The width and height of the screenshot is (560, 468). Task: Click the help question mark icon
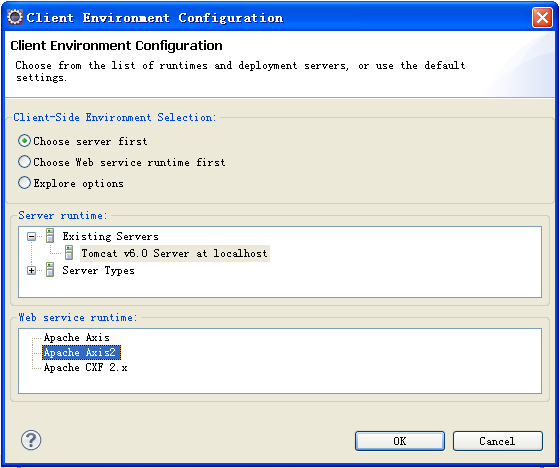(x=31, y=440)
